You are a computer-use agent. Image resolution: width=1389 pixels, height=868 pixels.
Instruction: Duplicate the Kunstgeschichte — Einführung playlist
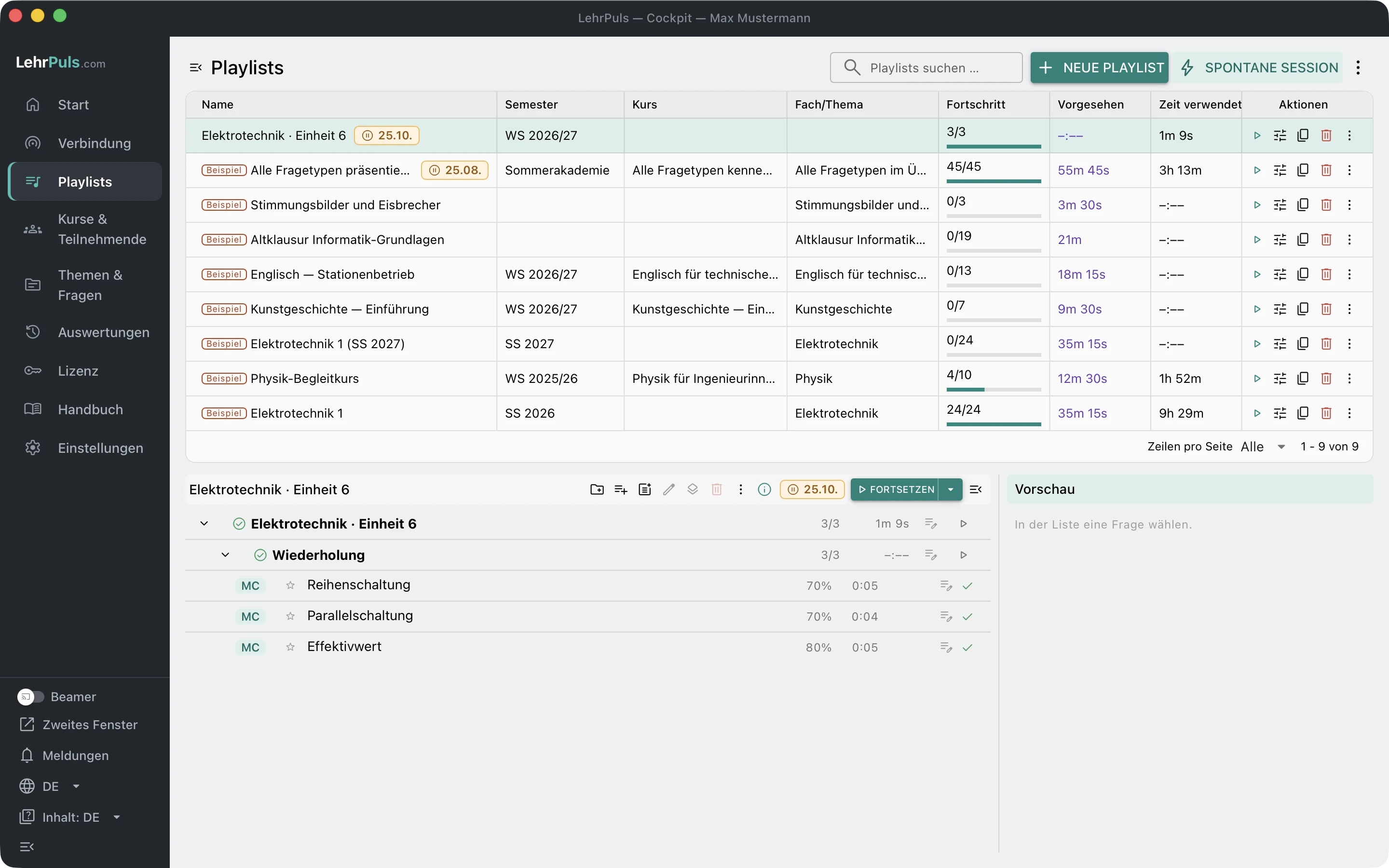click(x=1303, y=309)
